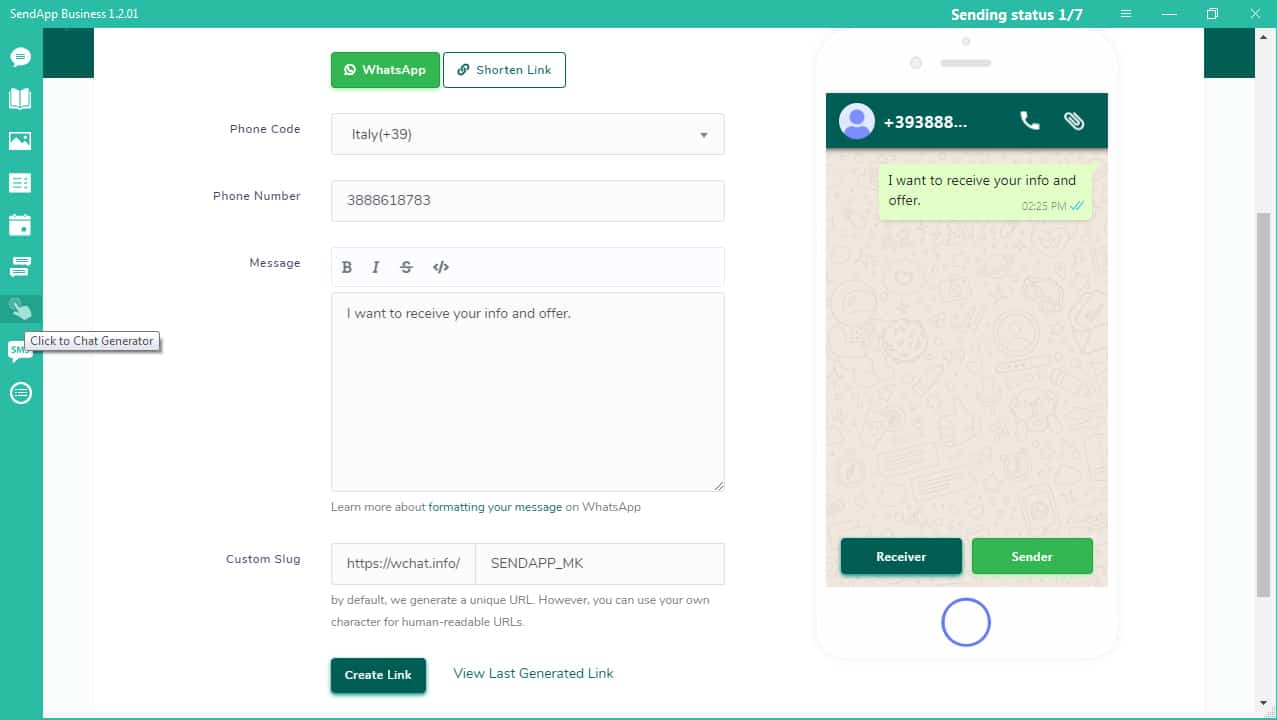This screenshot has height=720, width=1277.
Task: Open the hamburger menu in title bar
Action: 1126,14
